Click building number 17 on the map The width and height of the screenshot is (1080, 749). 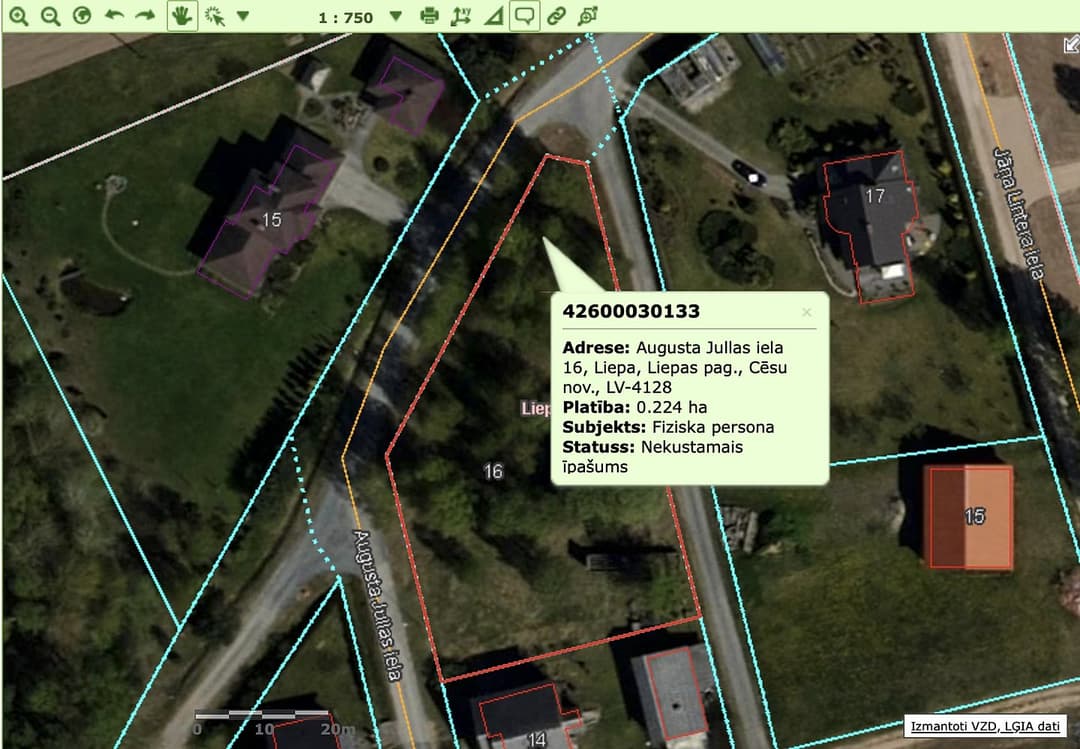click(875, 196)
